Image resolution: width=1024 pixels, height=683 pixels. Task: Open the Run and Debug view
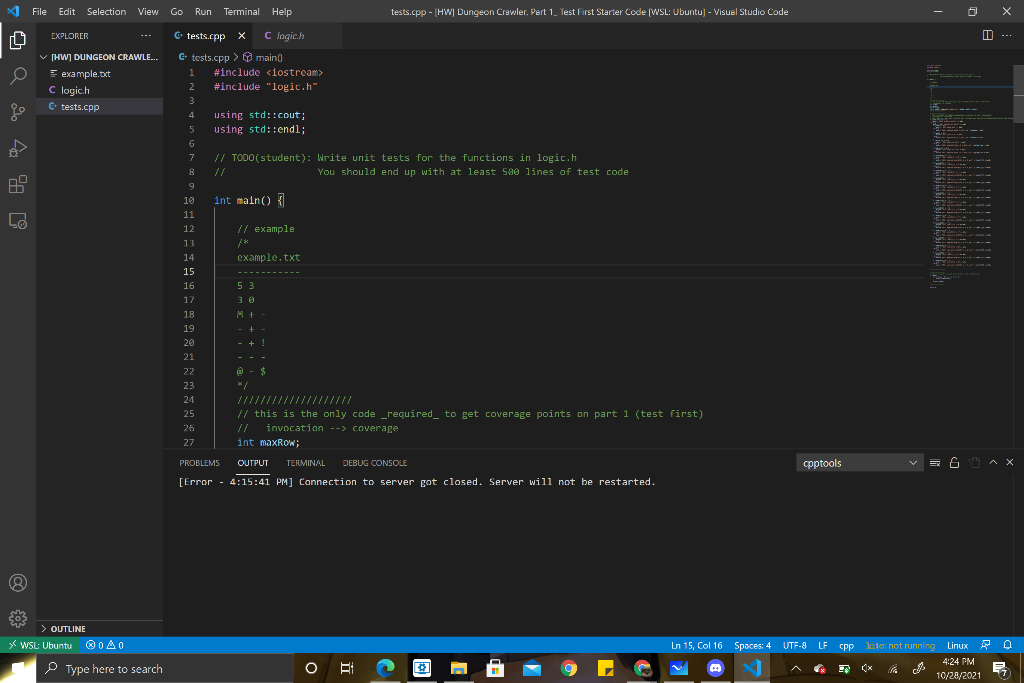[18, 148]
